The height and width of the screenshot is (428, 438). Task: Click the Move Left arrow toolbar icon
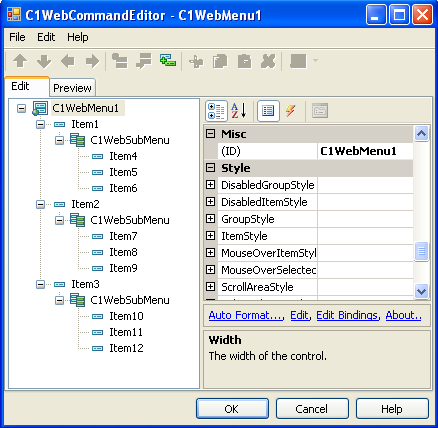pyautogui.click(x=68, y=61)
